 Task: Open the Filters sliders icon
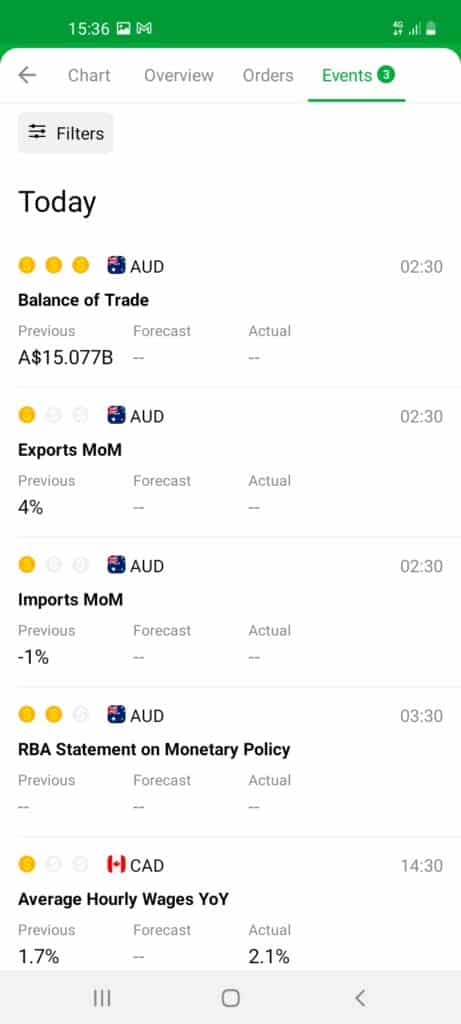click(x=37, y=133)
